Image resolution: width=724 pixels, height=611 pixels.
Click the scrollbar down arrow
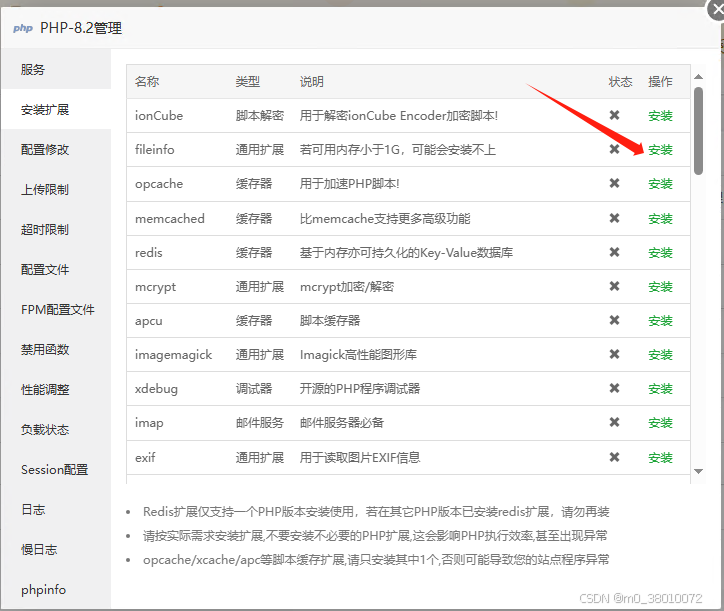pos(699,472)
